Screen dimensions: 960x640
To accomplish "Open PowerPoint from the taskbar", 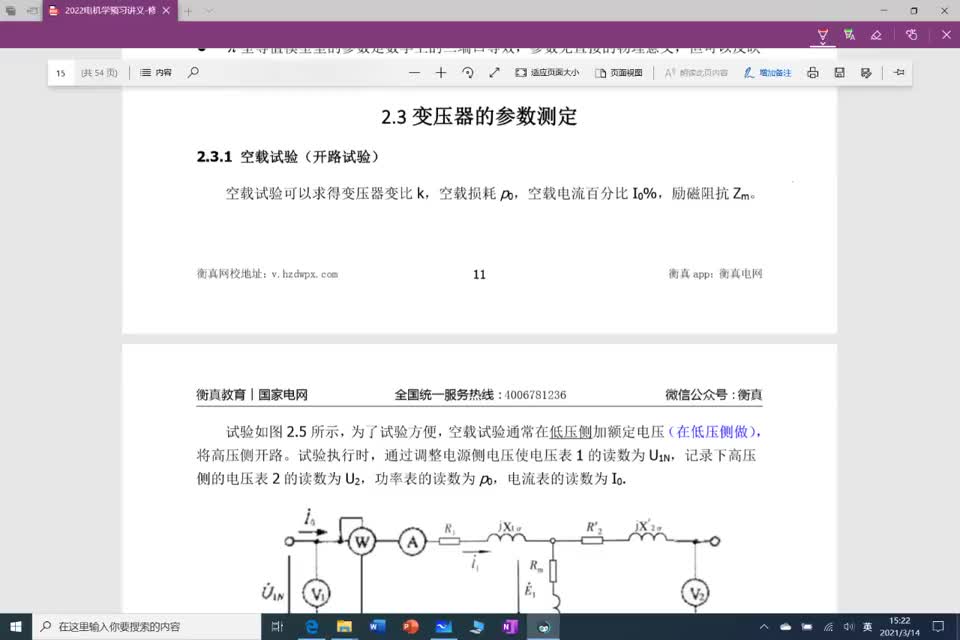I will (410, 627).
